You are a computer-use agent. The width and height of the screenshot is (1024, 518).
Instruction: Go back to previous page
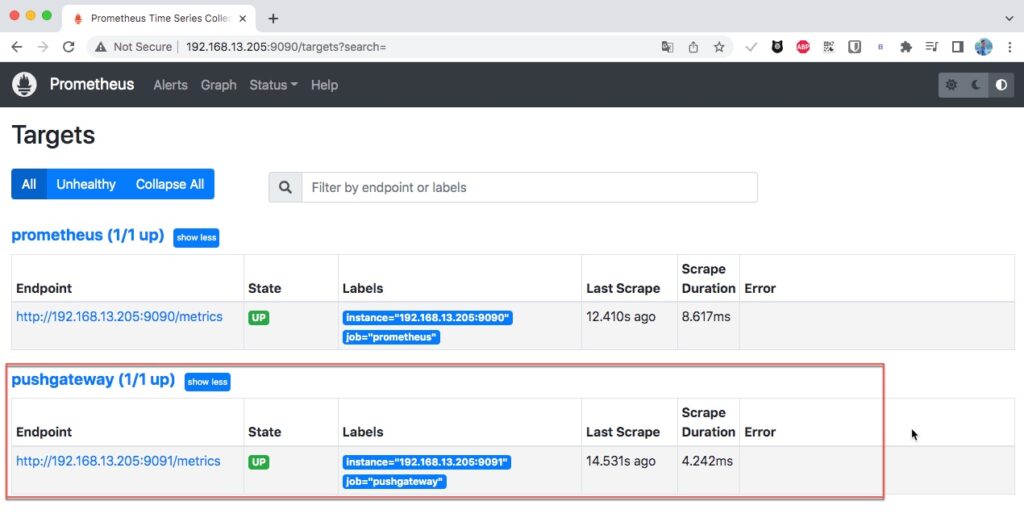pyautogui.click(x=17, y=47)
